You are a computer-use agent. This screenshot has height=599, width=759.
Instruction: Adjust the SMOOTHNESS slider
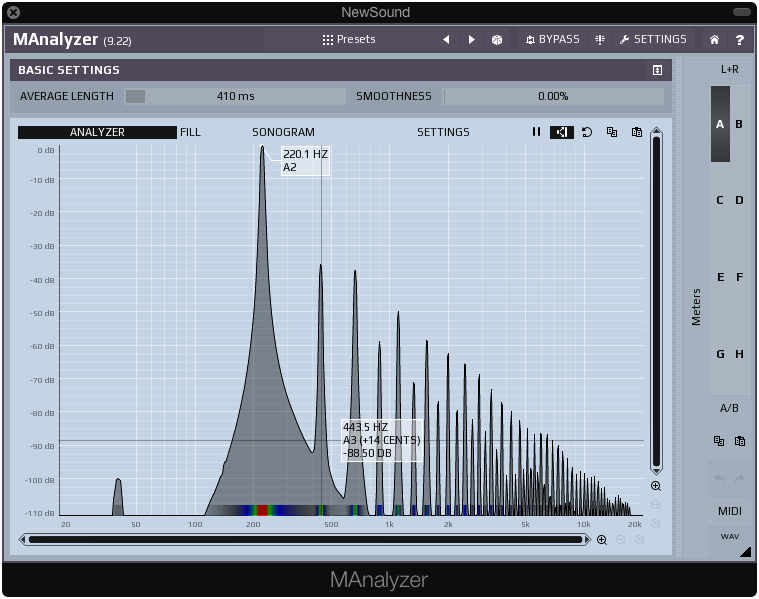click(x=553, y=96)
